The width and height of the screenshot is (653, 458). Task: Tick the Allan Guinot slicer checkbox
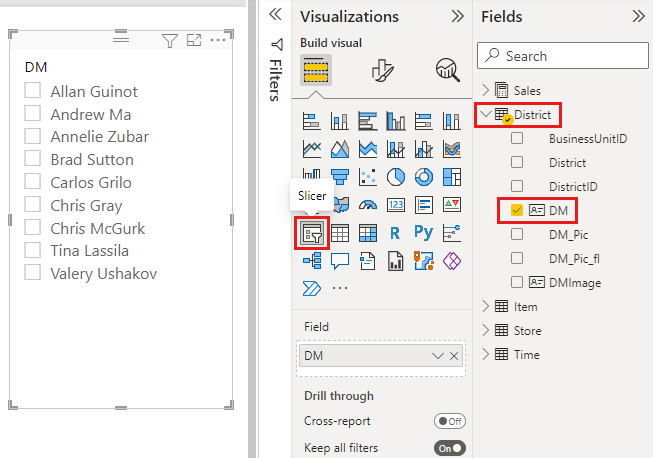coord(32,90)
